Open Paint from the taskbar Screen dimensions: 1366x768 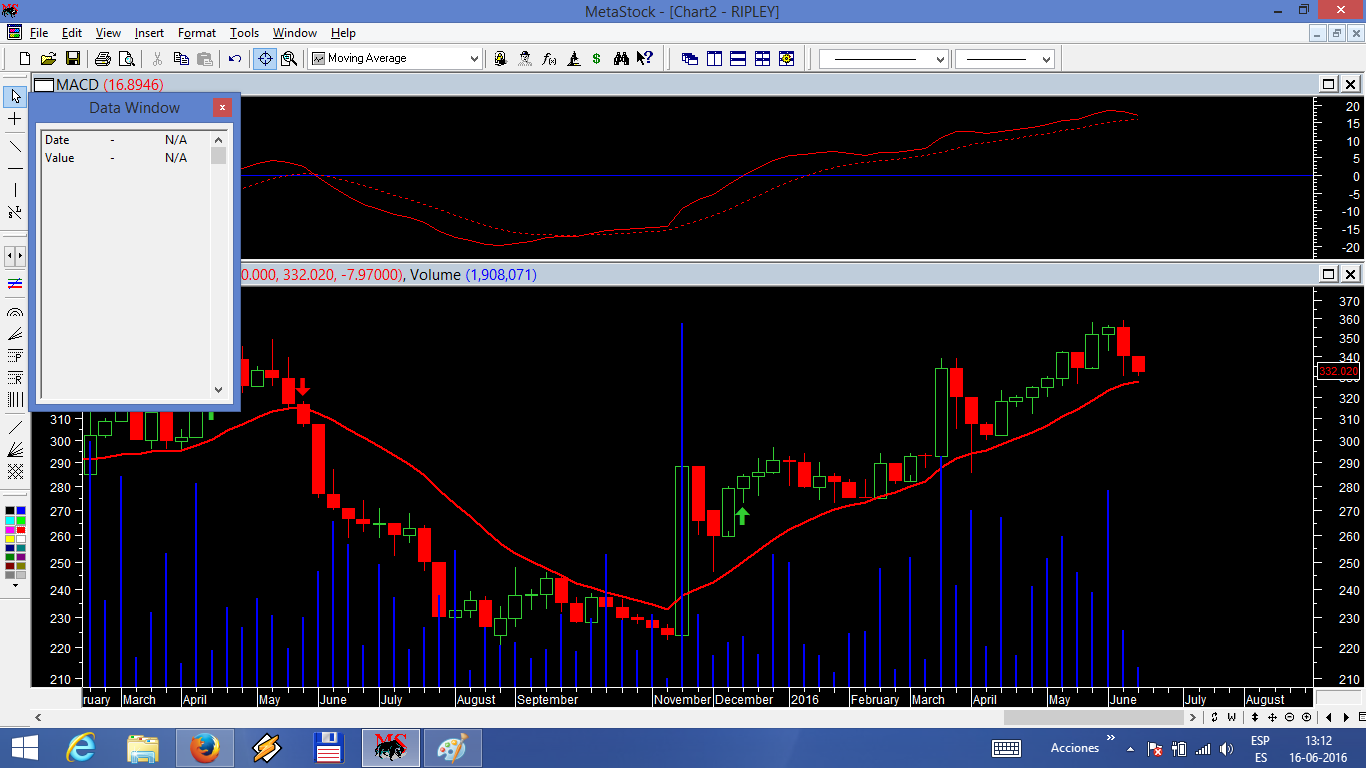pos(453,748)
